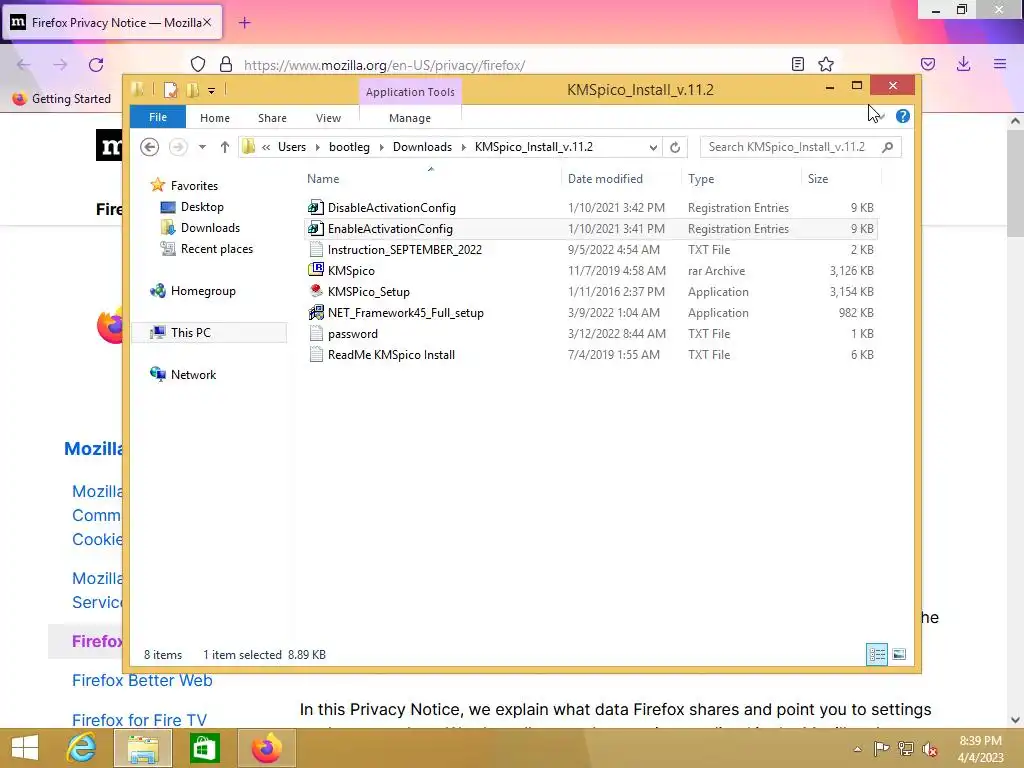The width and height of the screenshot is (1024, 768).
Task: Select Downloads in the navigation pane
Action: pyautogui.click(x=210, y=228)
